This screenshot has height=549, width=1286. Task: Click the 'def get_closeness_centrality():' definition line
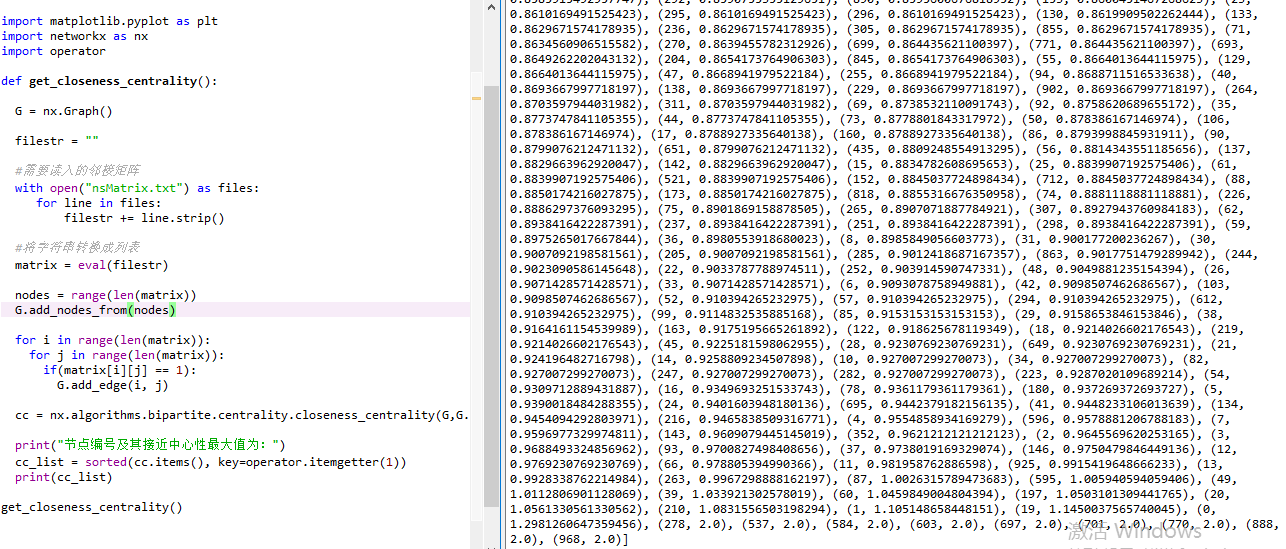click(109, 81)
